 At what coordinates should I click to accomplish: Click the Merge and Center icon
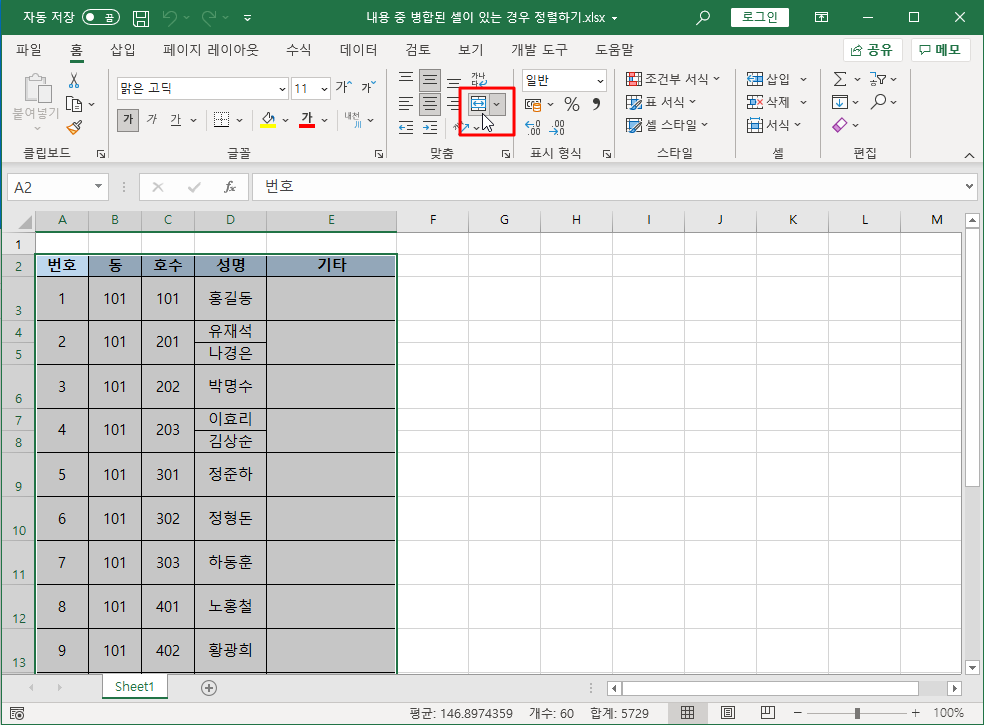click(478, 104)
